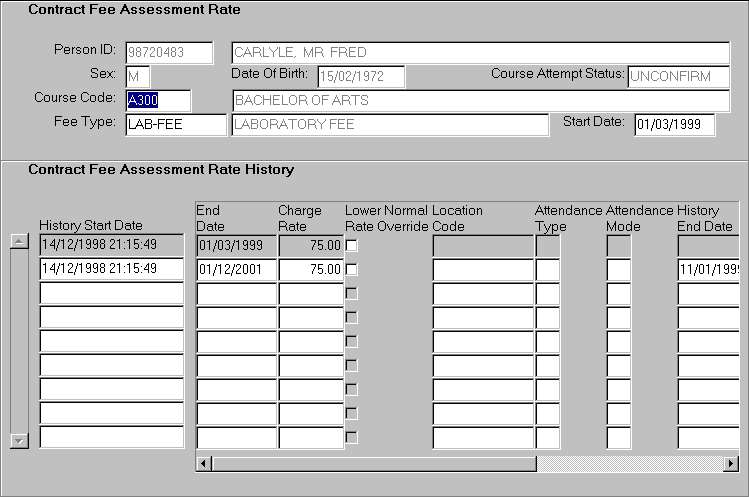This screenshot has height=497, width=749.
Task: Click the vertical scrollbar track beside history rows
Action: [x=18, y=340]
